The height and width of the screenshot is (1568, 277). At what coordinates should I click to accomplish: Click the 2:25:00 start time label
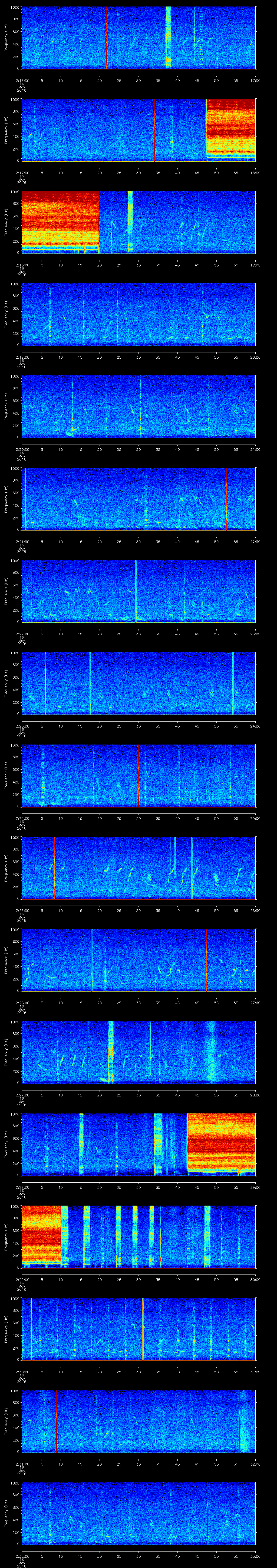22,910
